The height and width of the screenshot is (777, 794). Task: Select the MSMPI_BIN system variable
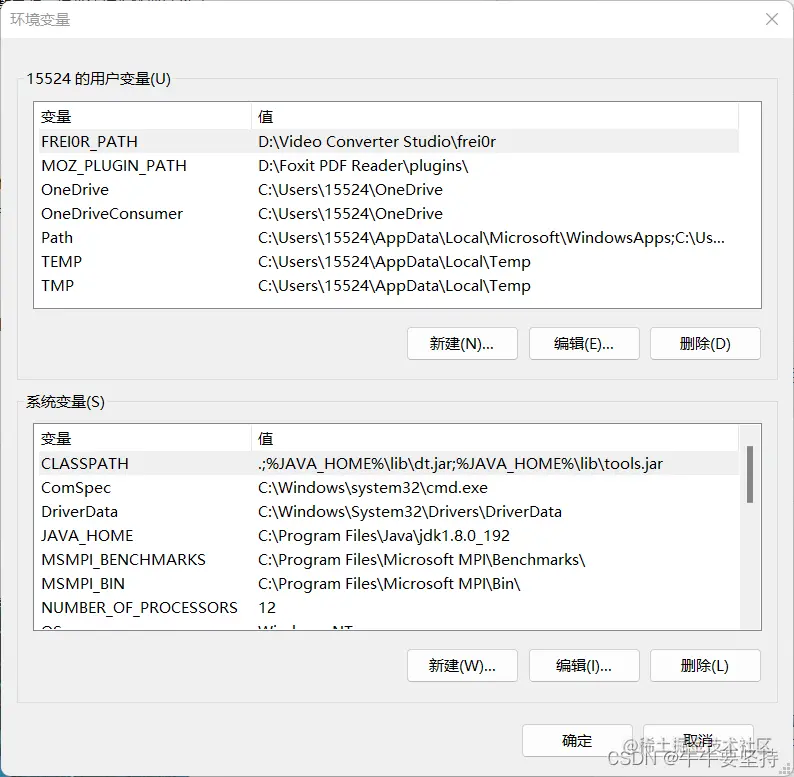coord(388,584)
